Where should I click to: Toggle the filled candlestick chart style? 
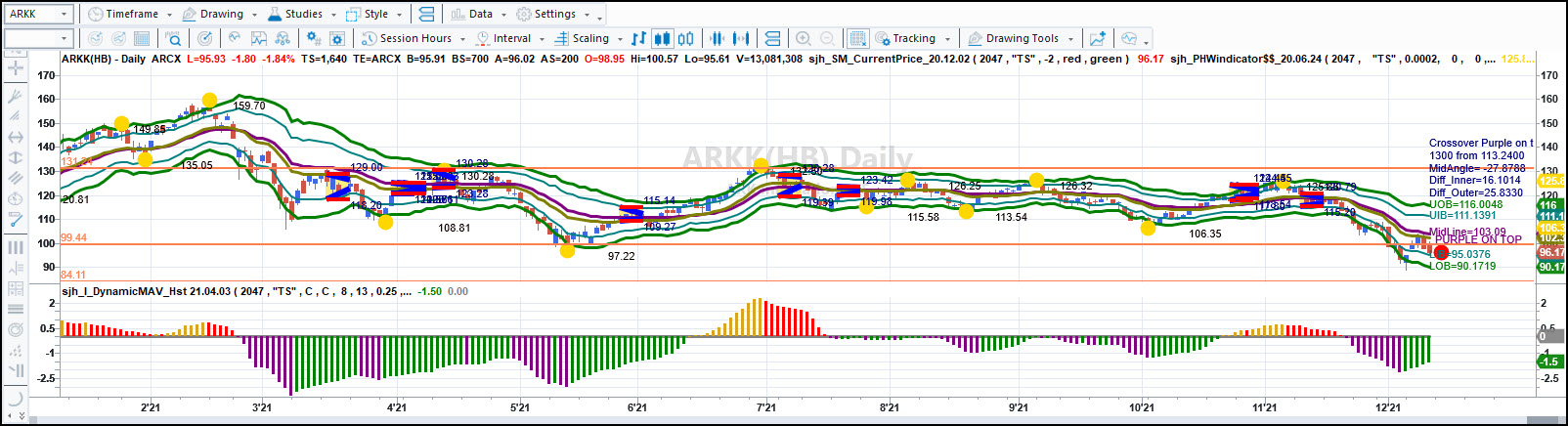point(662,38)
